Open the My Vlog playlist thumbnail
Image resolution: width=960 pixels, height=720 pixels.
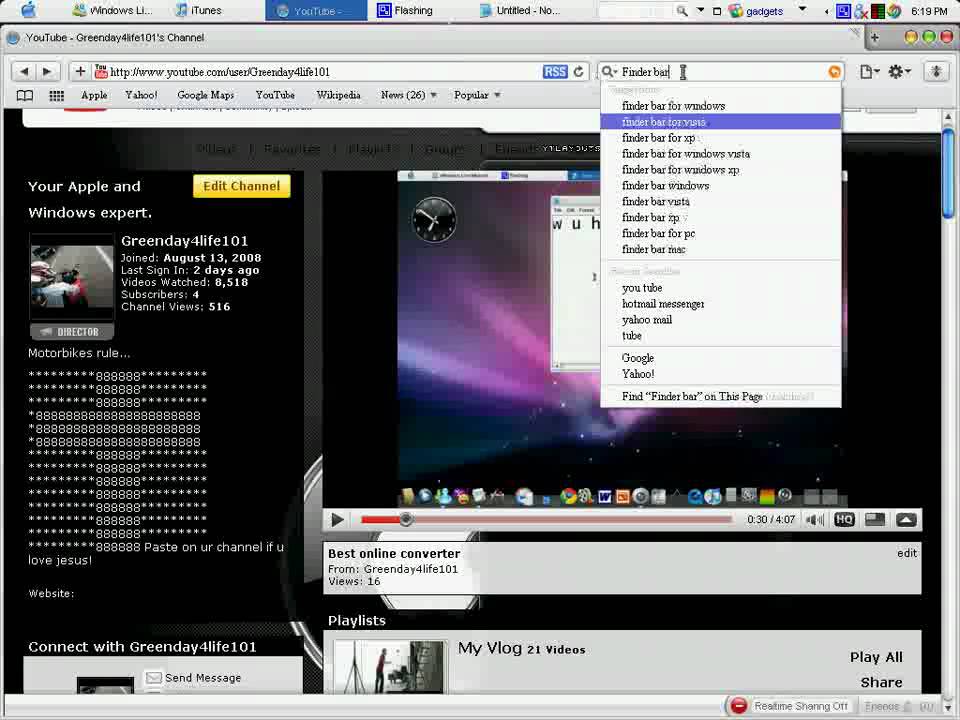(391, 667)
